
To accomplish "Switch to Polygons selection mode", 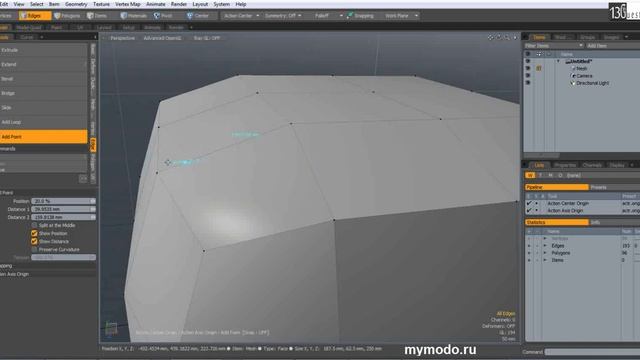I will point(67,16).
